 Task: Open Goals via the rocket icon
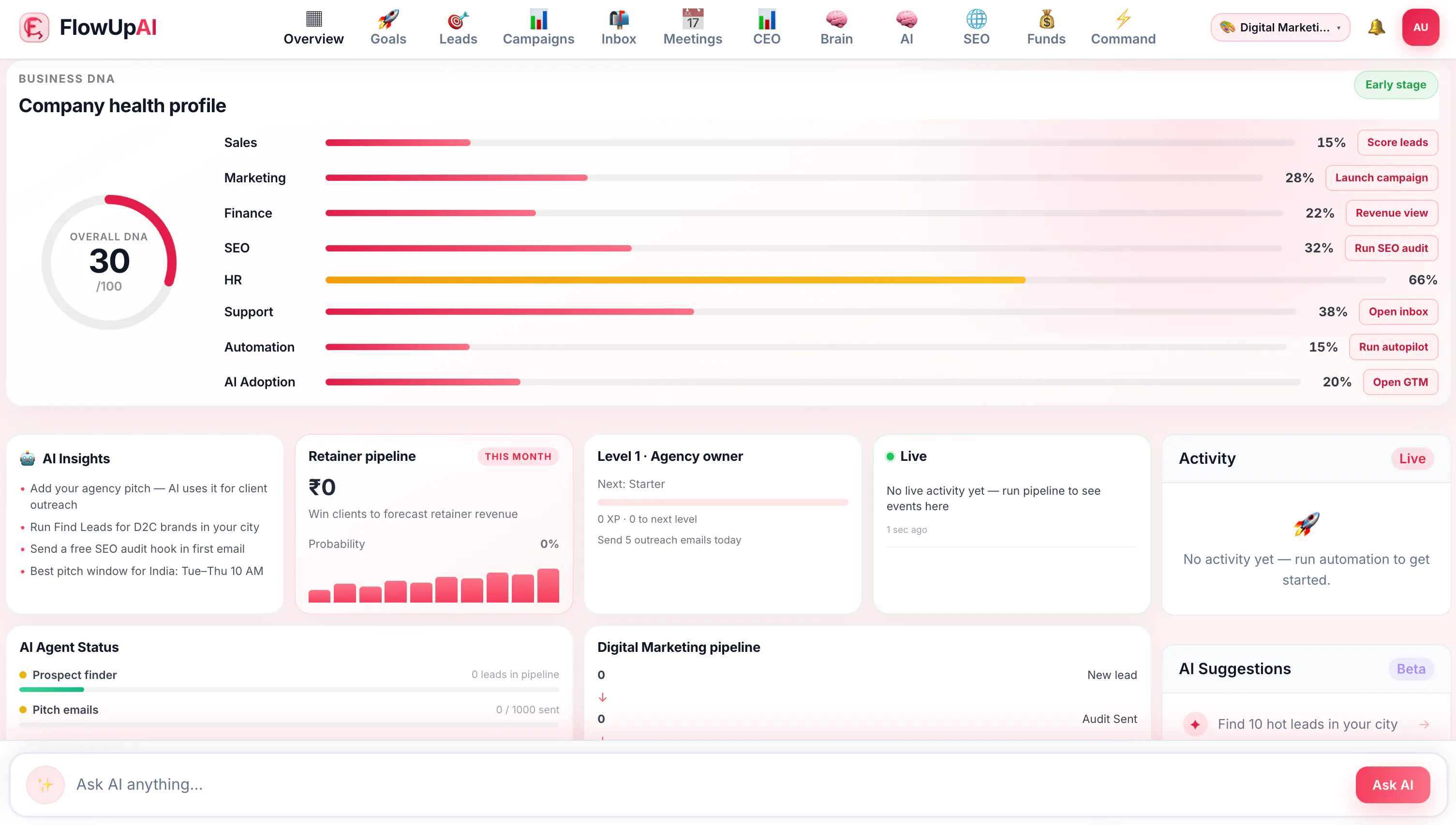[x=388, y=19]
